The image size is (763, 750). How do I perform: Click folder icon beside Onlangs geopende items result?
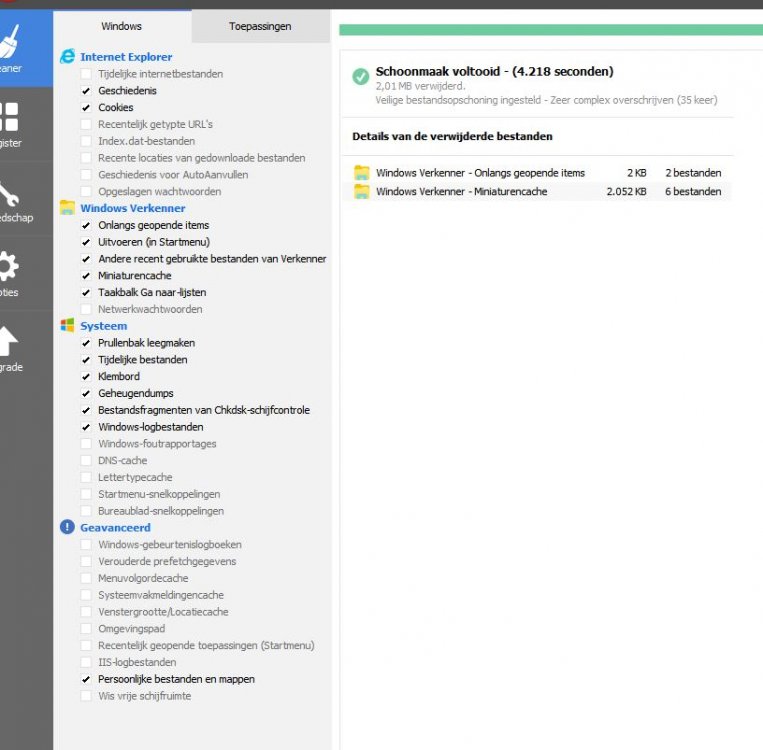(x=362, y=173)
